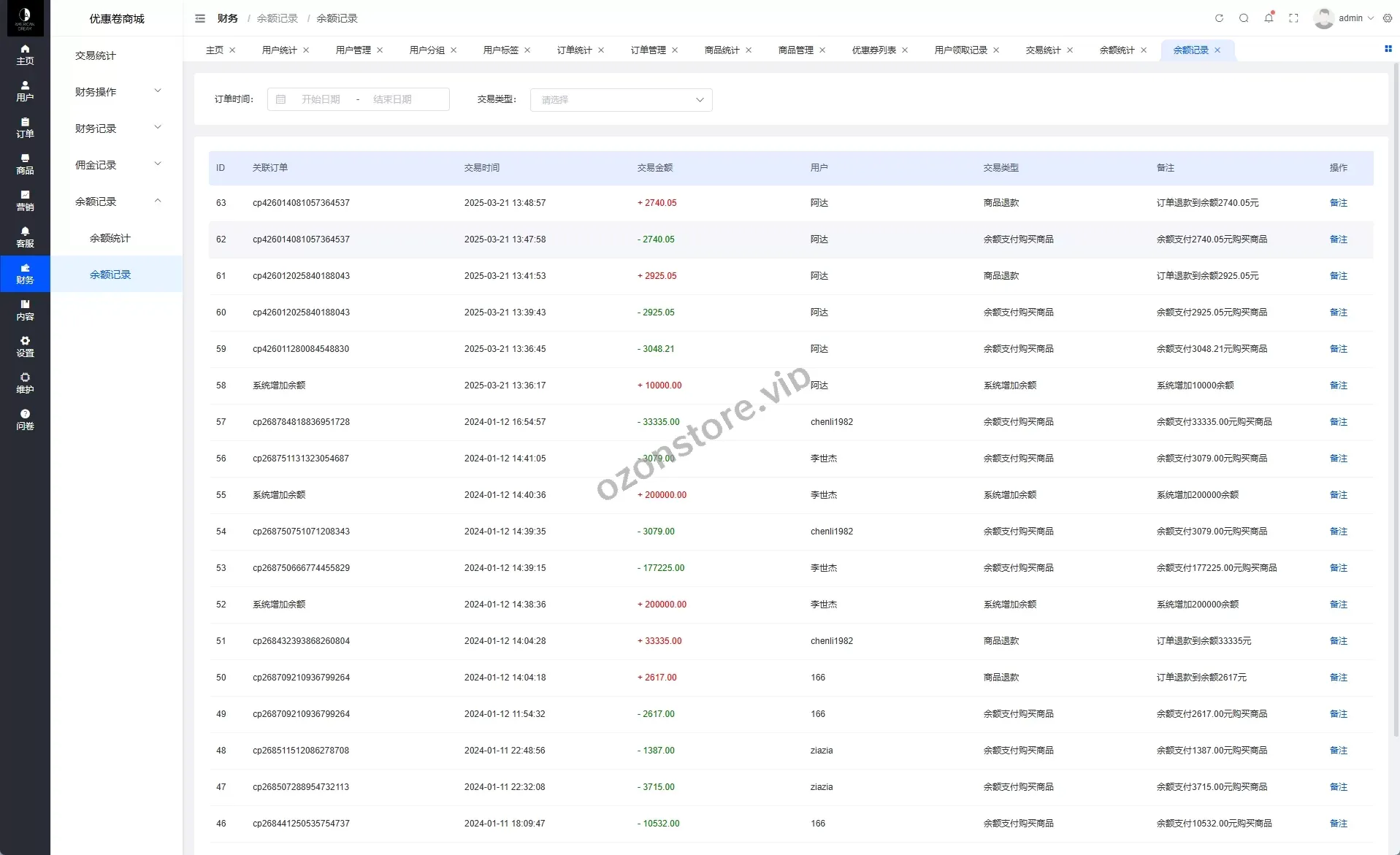This screenshot has height=855, width=1400.
Task: Go to 订单 section in left sidebar
Action: point(25,128)
